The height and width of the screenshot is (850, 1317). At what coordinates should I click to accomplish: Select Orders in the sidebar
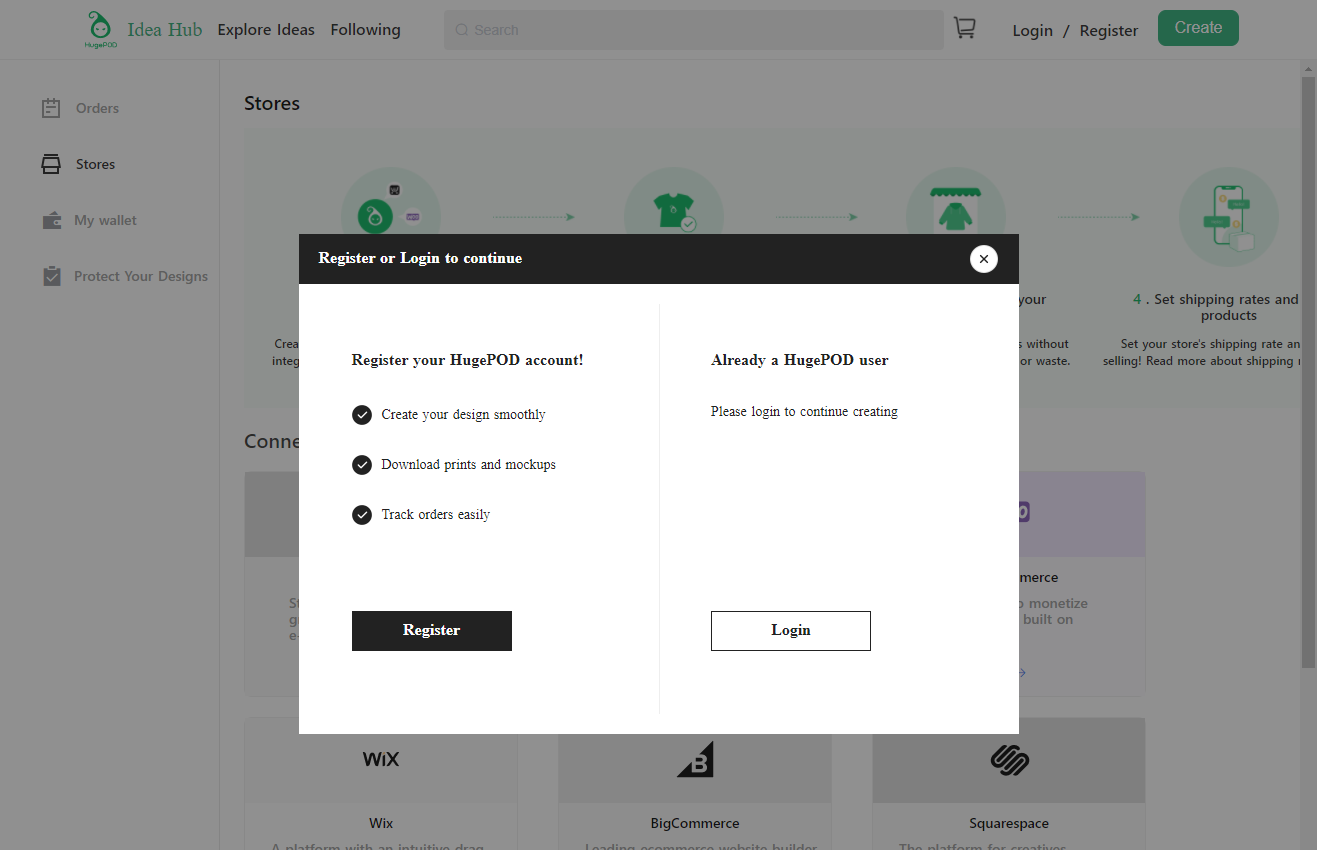(97, 108)
